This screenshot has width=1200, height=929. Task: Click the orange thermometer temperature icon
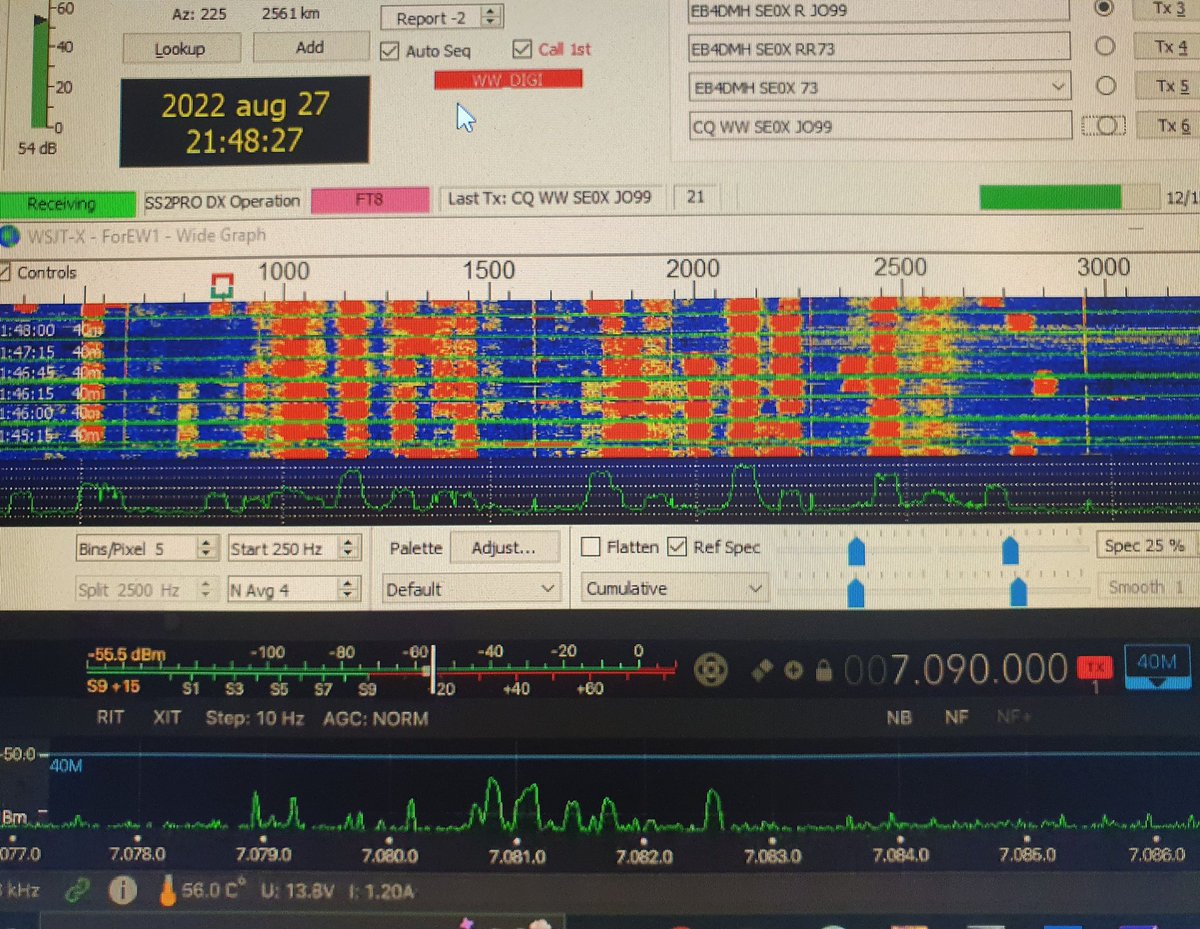point(166,891)
